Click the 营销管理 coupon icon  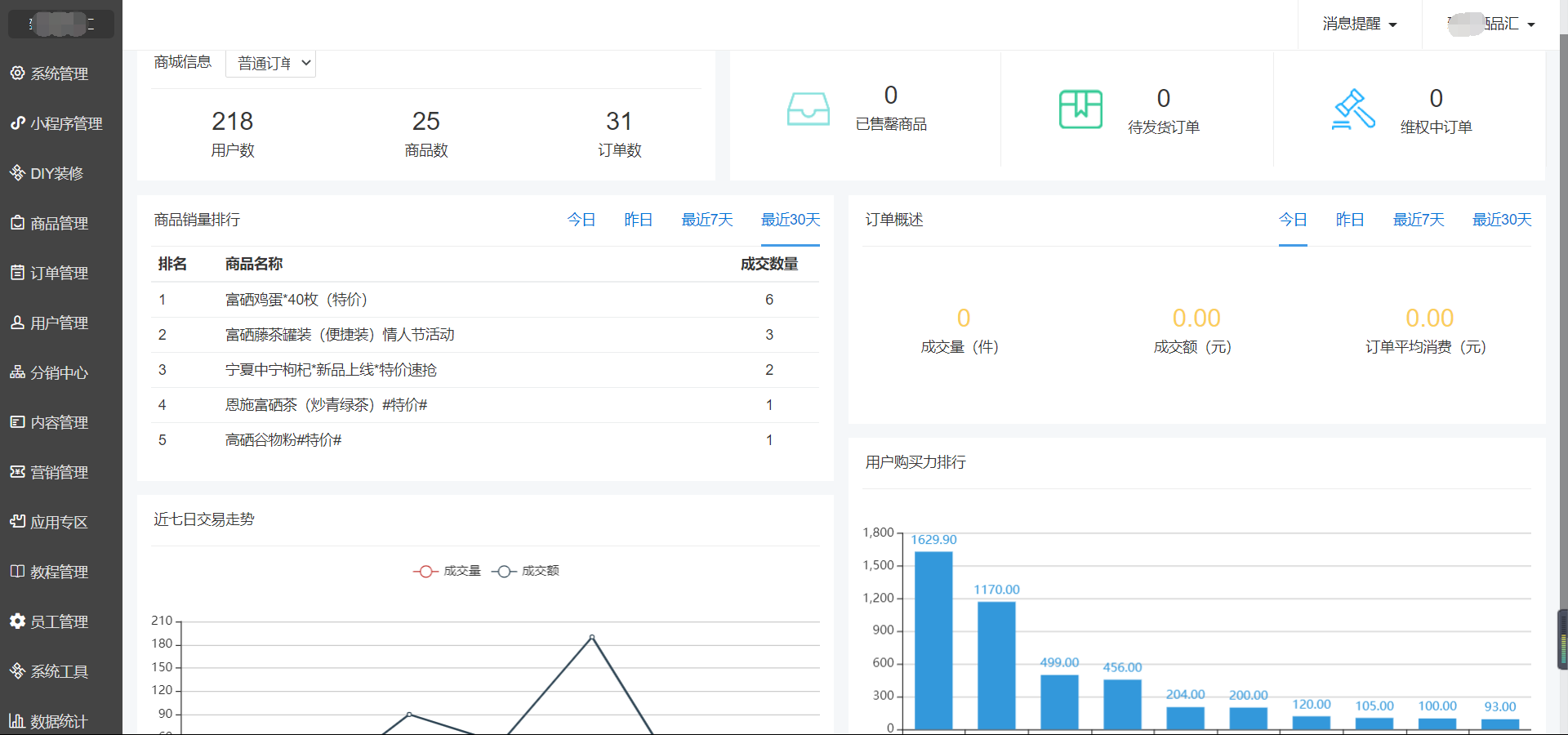click(17, 471)
